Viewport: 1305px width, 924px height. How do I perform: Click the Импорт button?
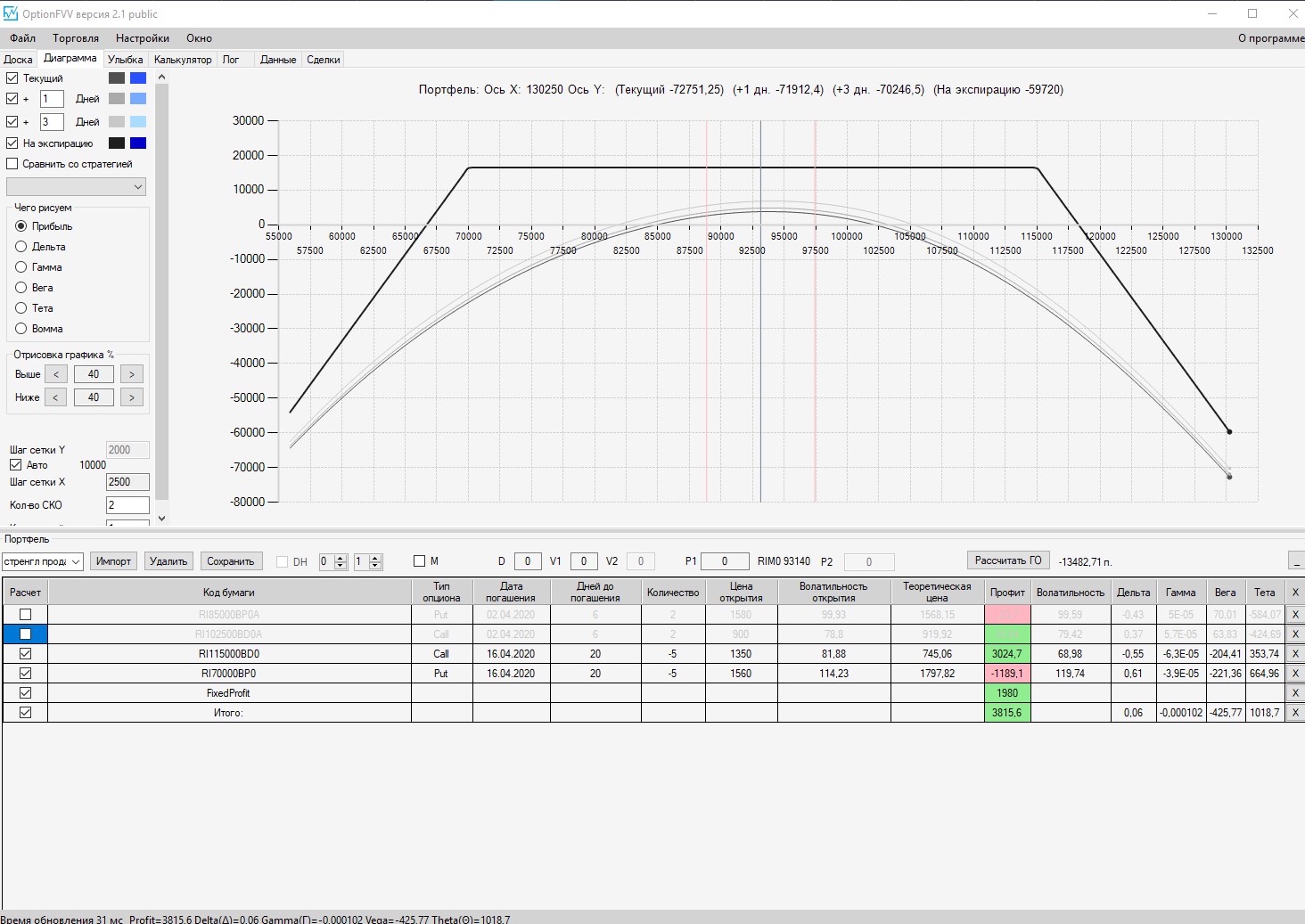coord(114,561)
